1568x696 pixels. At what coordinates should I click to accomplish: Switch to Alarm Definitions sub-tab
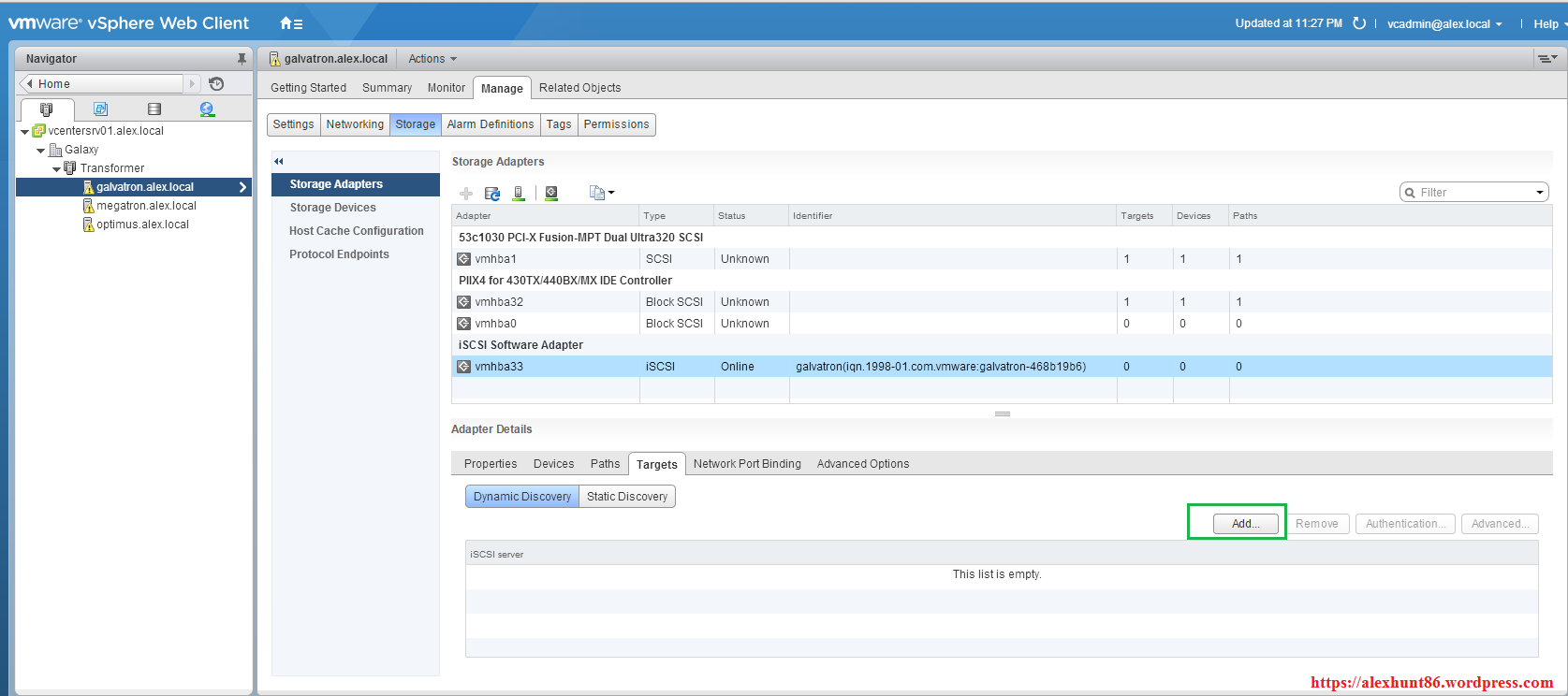pyautogui.click(x=491, y=124)
